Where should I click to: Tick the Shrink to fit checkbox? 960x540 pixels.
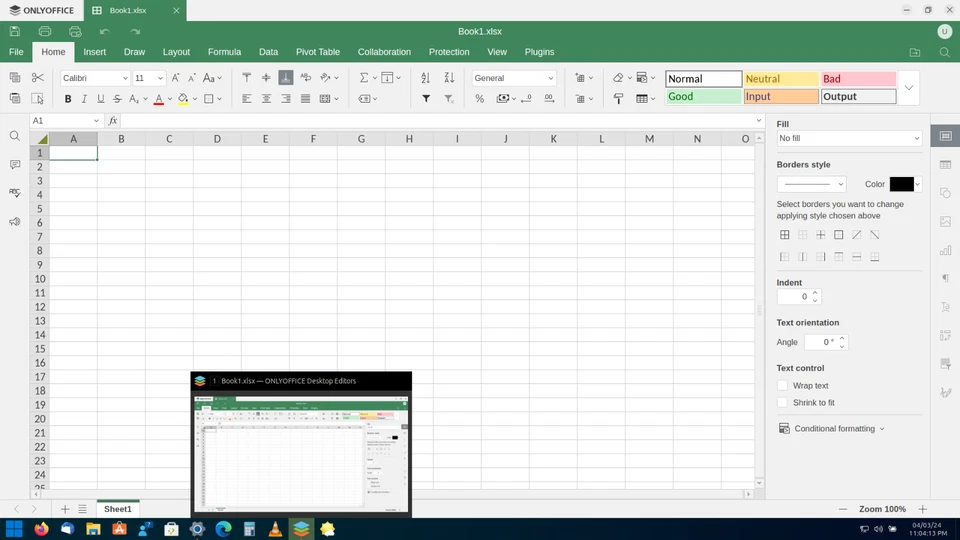(x=783, y=402)
